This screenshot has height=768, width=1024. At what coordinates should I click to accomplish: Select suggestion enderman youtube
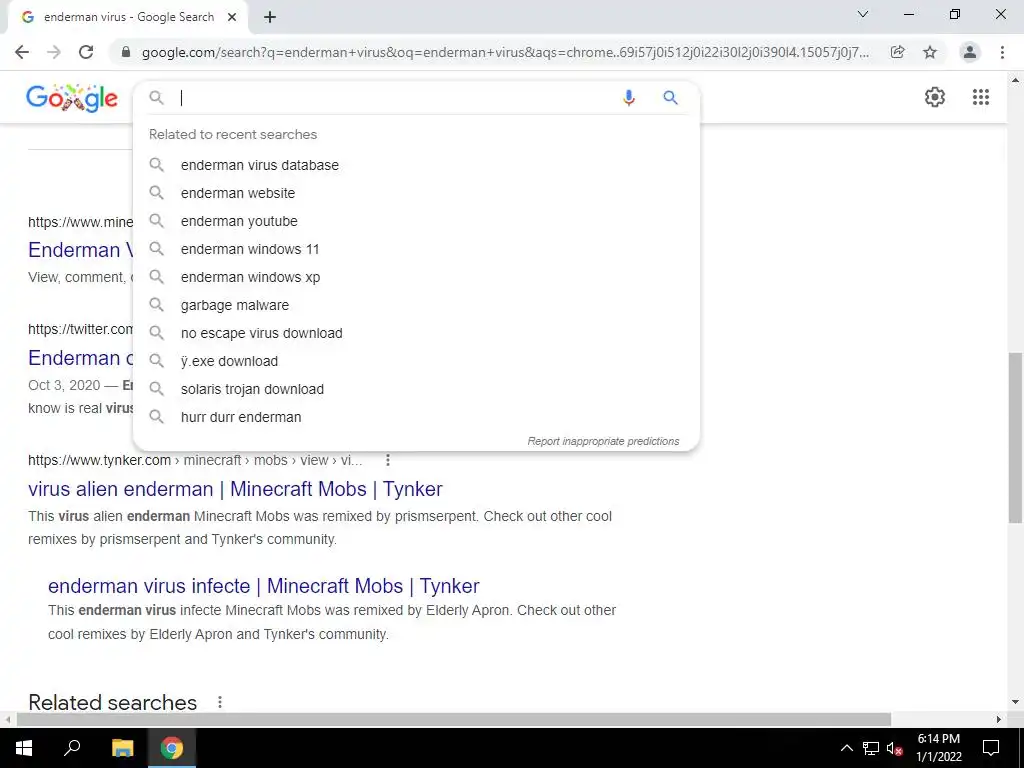[x=416, y=221]
